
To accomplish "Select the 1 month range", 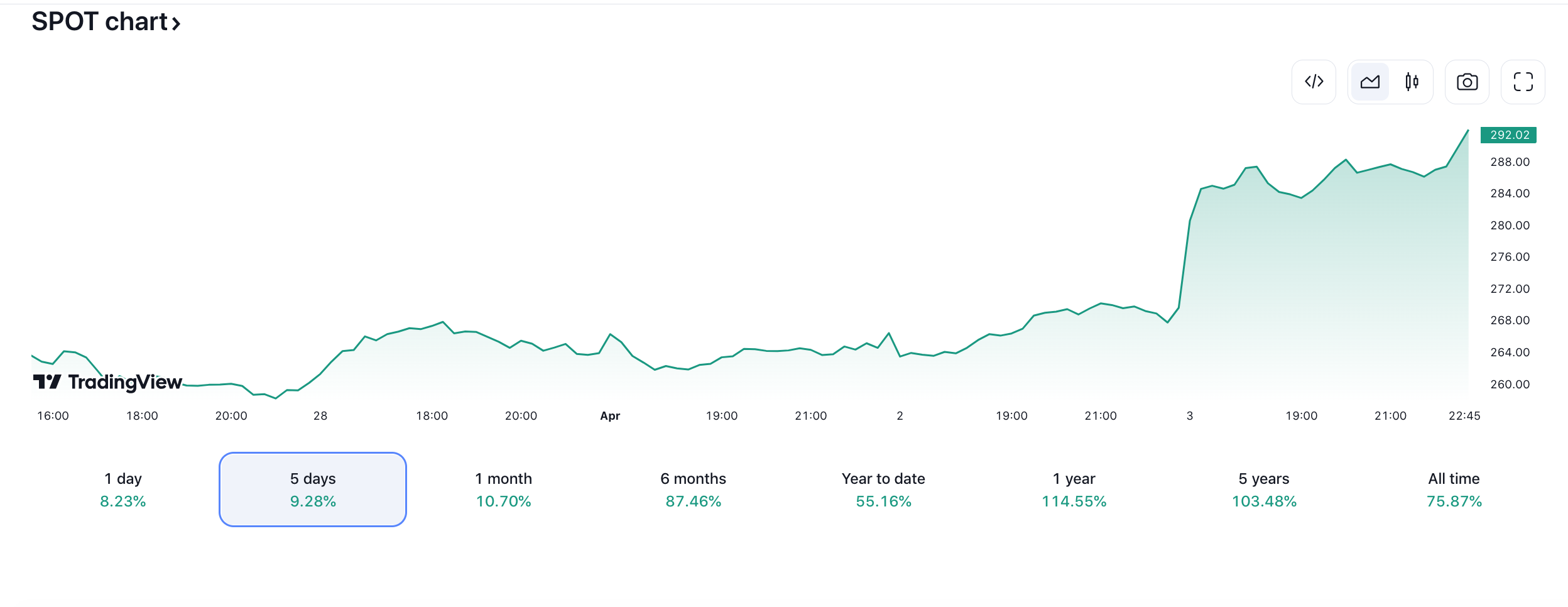I will point(503,489).
